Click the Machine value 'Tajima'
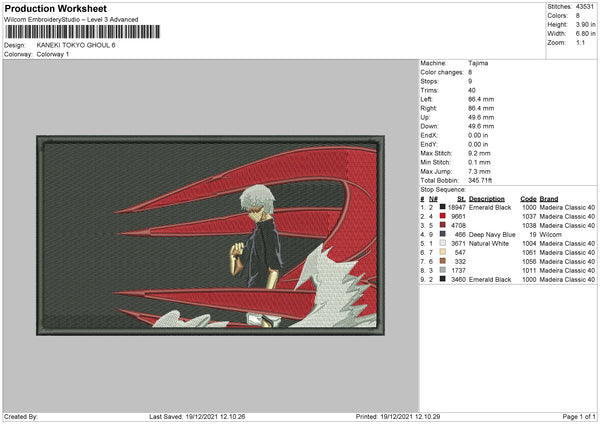The width and height of the screenshot is (600, 424). (478, 63)
